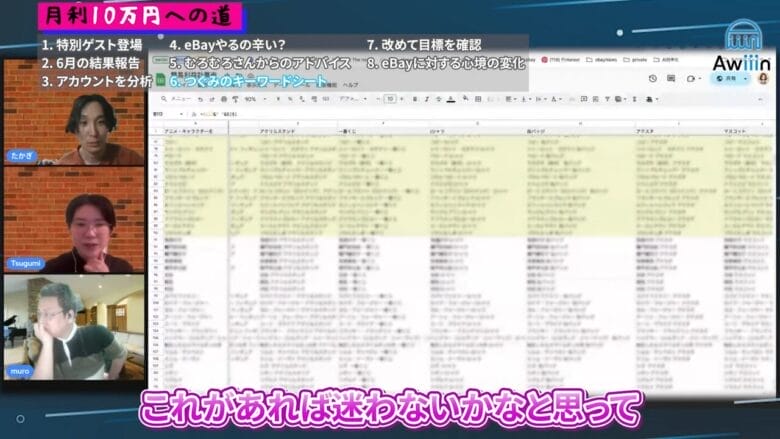
Task: Insert a comment from toolbar
Action: 584,99
